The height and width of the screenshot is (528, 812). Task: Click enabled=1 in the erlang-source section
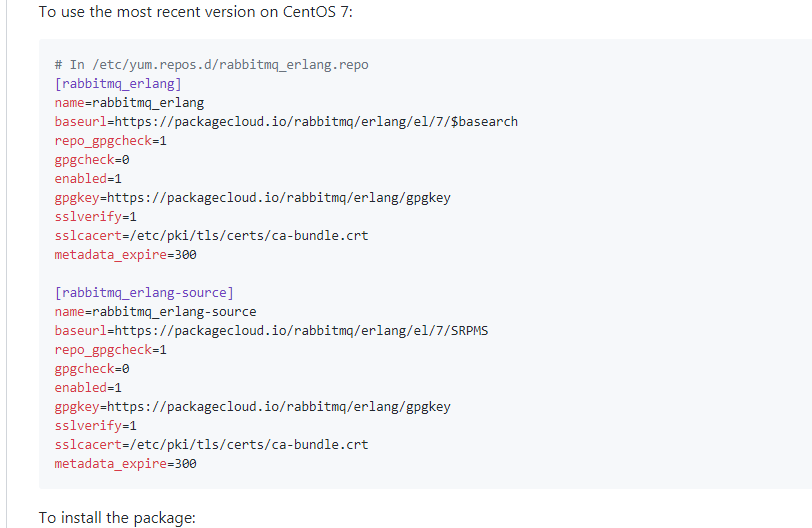pos(88,388)
